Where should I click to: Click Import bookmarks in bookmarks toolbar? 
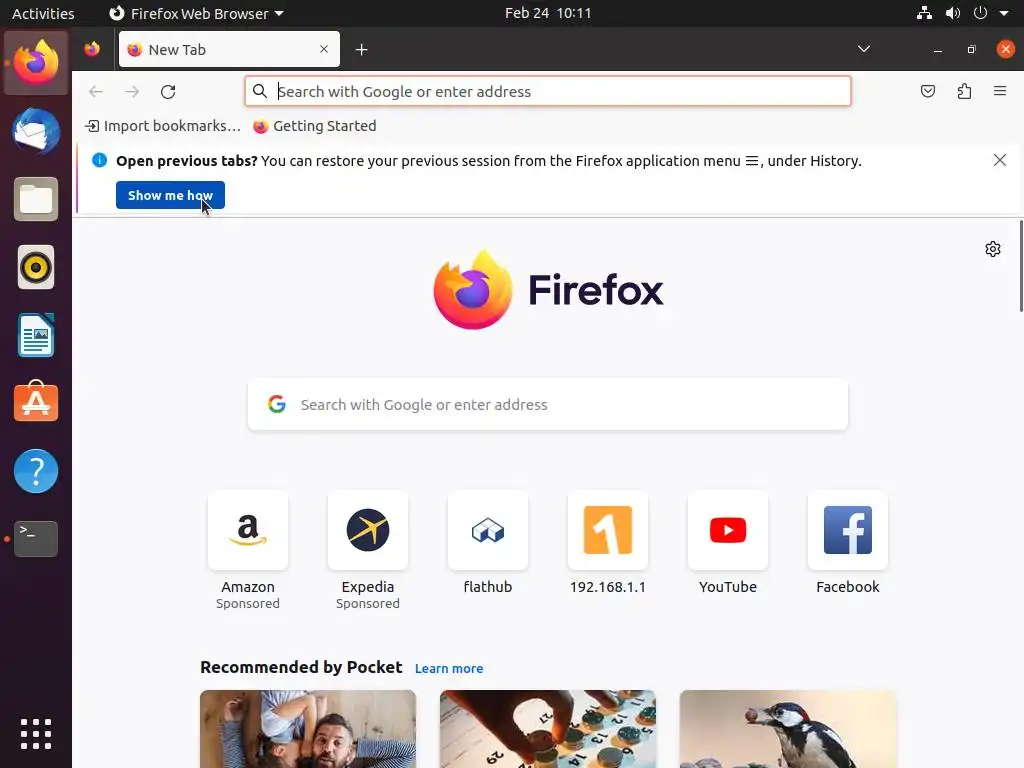[163, 126]
